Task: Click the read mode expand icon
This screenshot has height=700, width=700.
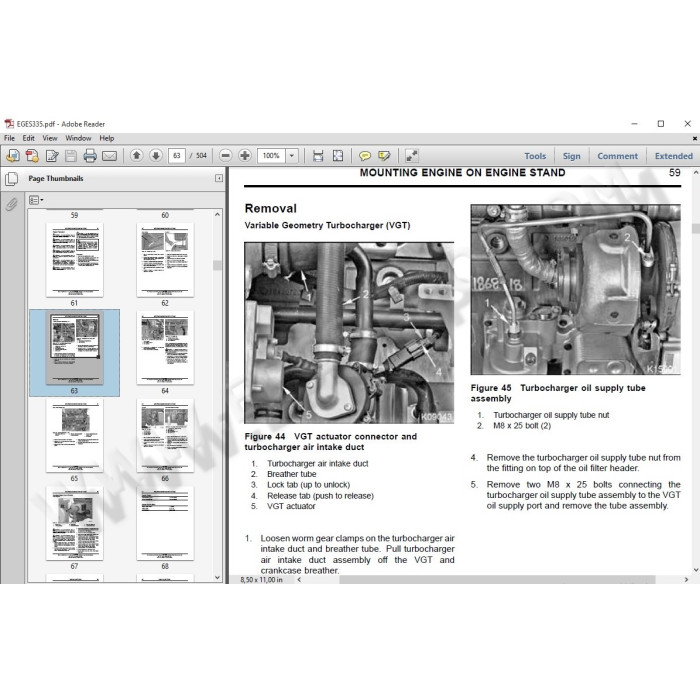Action: [x=411, y=156]
